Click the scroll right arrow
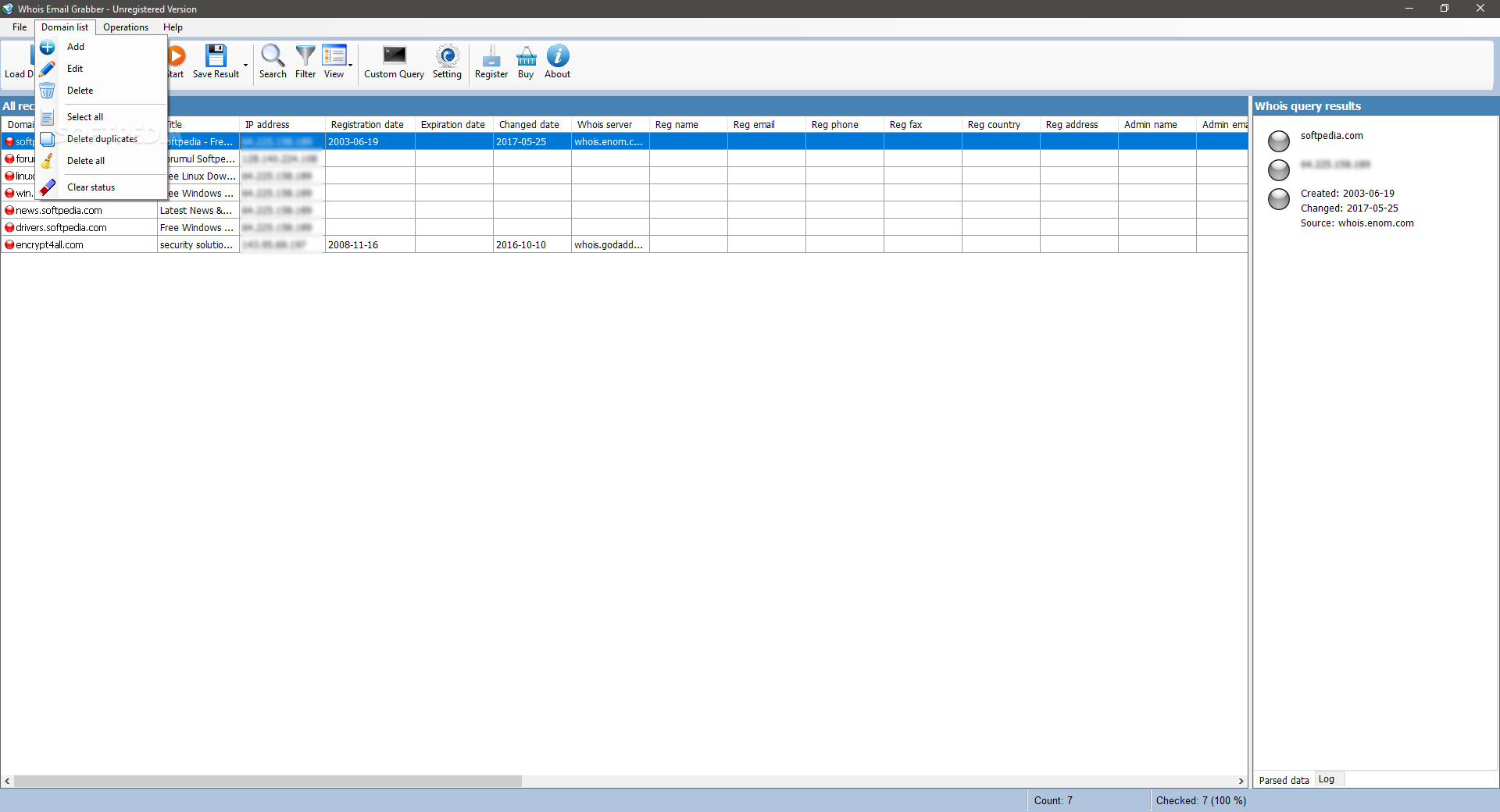1500x812 pixels. pos(1241,781)
